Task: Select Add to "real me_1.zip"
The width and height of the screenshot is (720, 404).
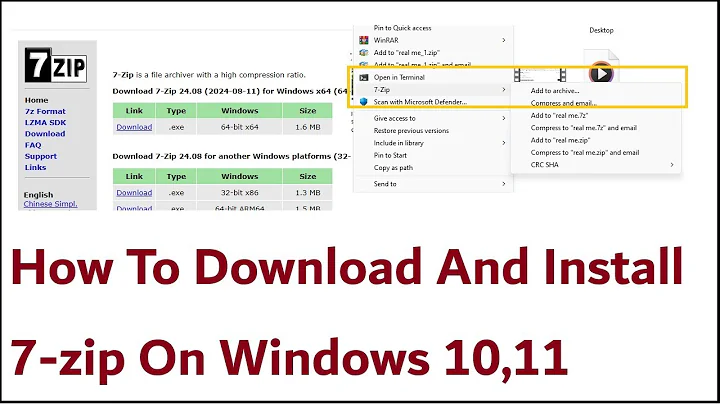Action: click(x=406, y=53)
